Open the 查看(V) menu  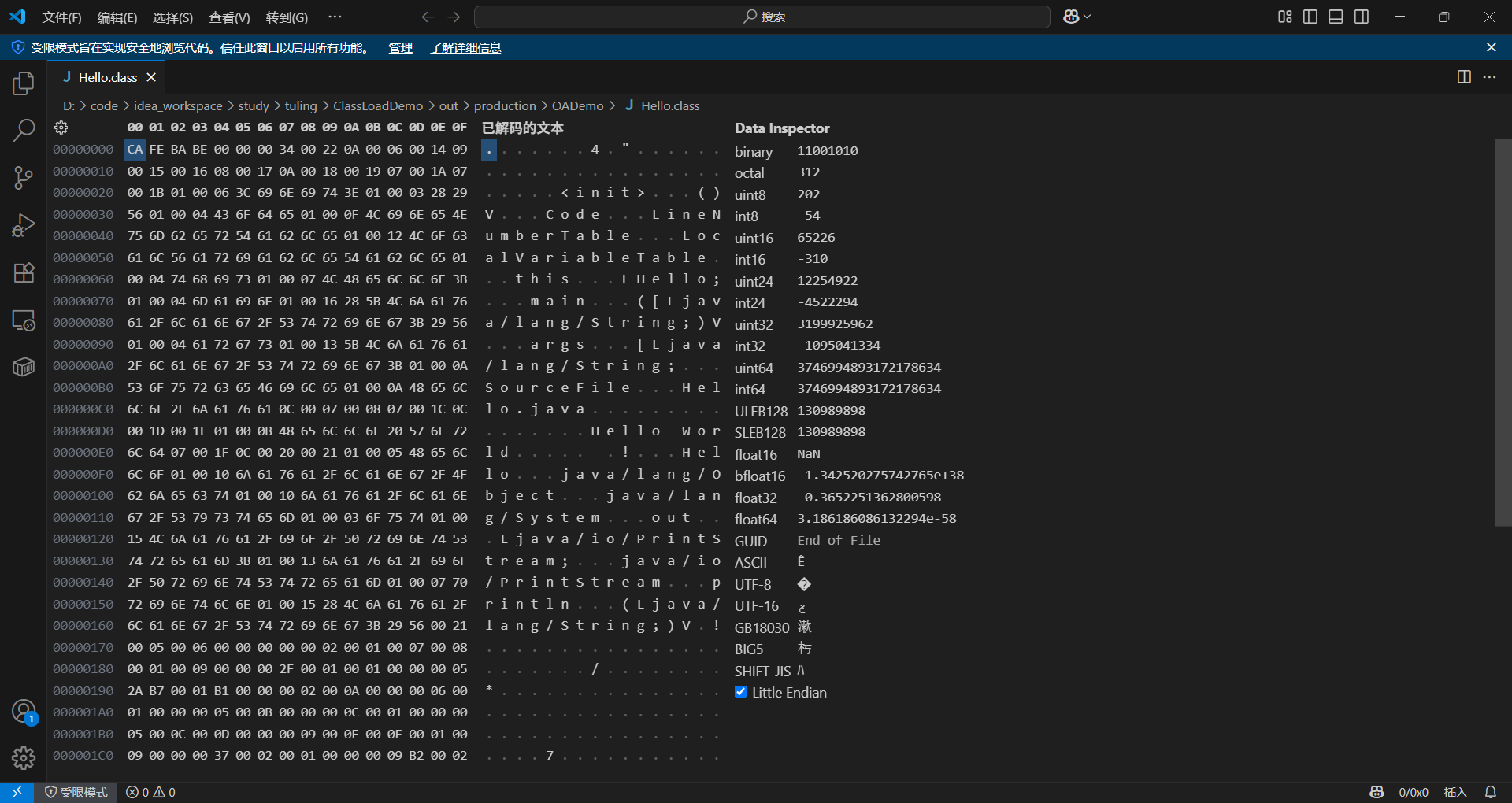tap(229, 17)
